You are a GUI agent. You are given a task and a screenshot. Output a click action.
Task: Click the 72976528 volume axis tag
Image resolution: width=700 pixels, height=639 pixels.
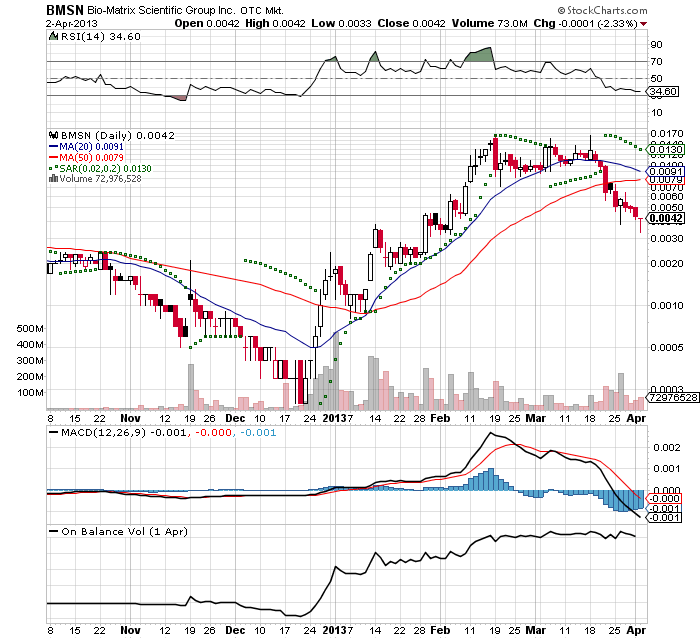[673, 397]
